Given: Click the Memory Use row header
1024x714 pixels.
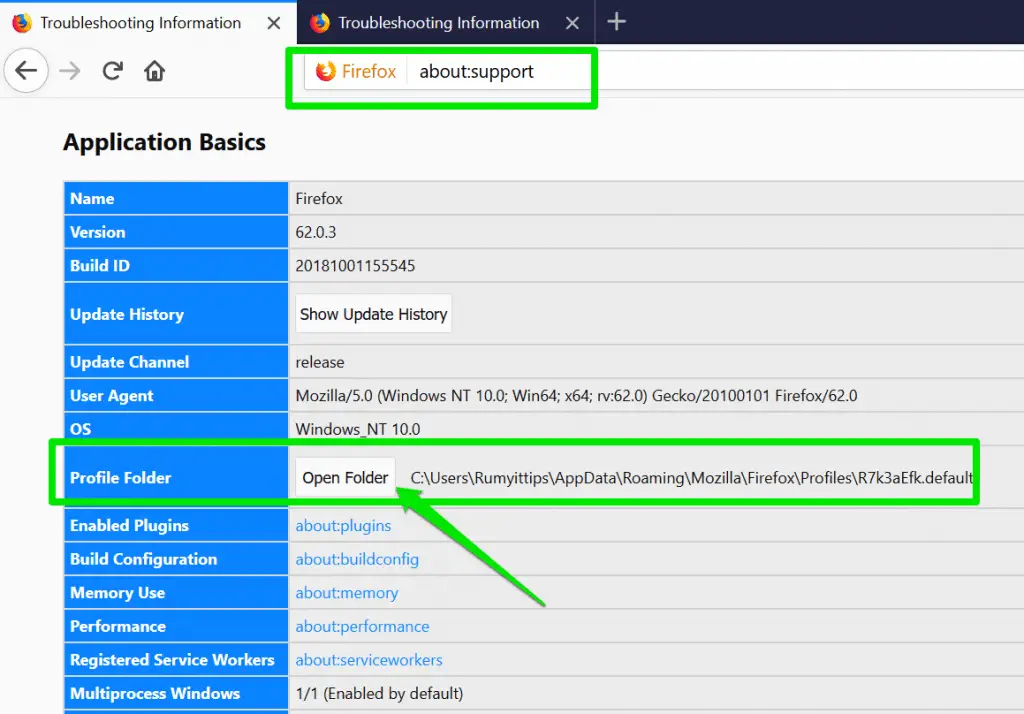Looking at the screenshot, I should (x=176, y=592).
